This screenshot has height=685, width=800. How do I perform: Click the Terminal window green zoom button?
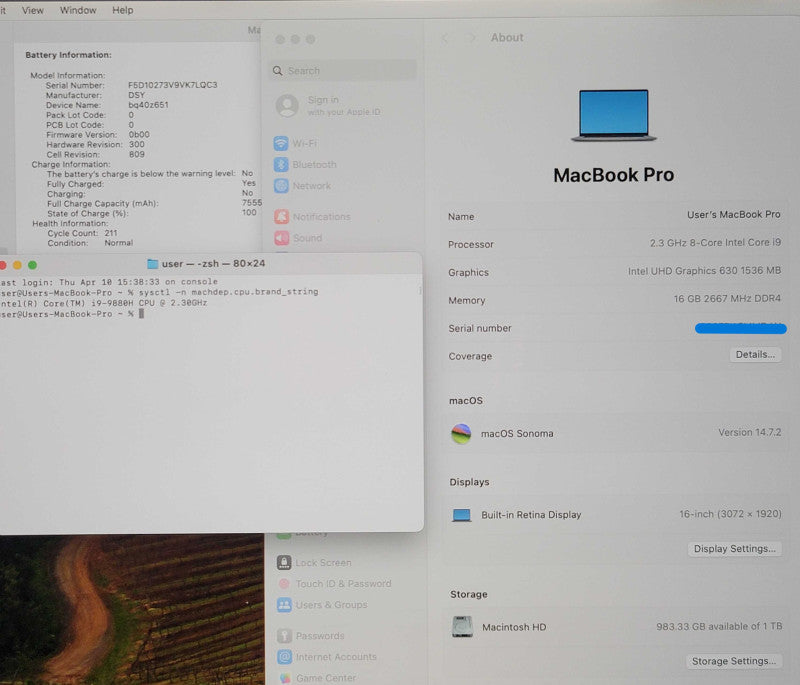33,265
